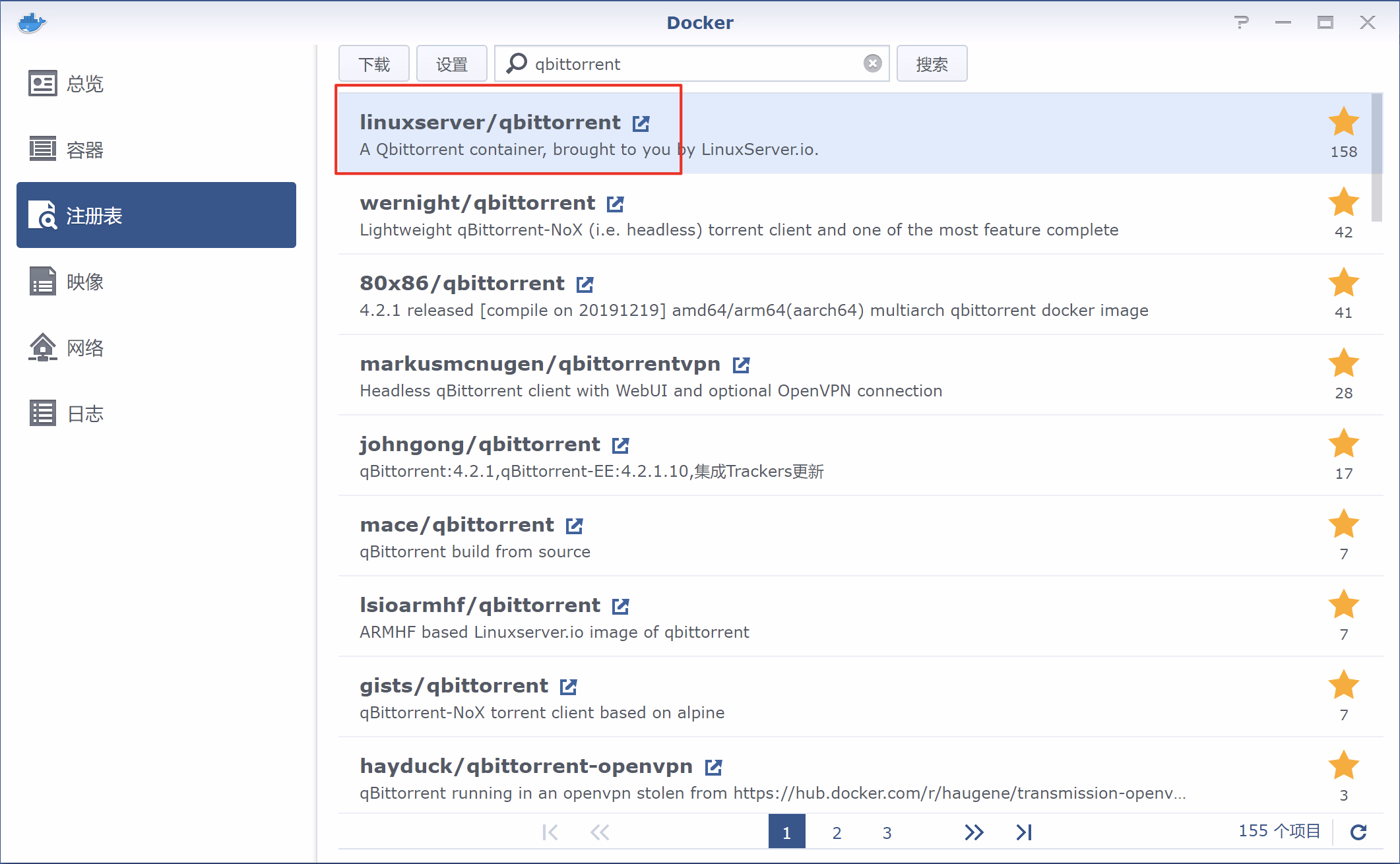Go to page 2 of results
This screenshot has height=864, width=1400.
tap(837, 832)
